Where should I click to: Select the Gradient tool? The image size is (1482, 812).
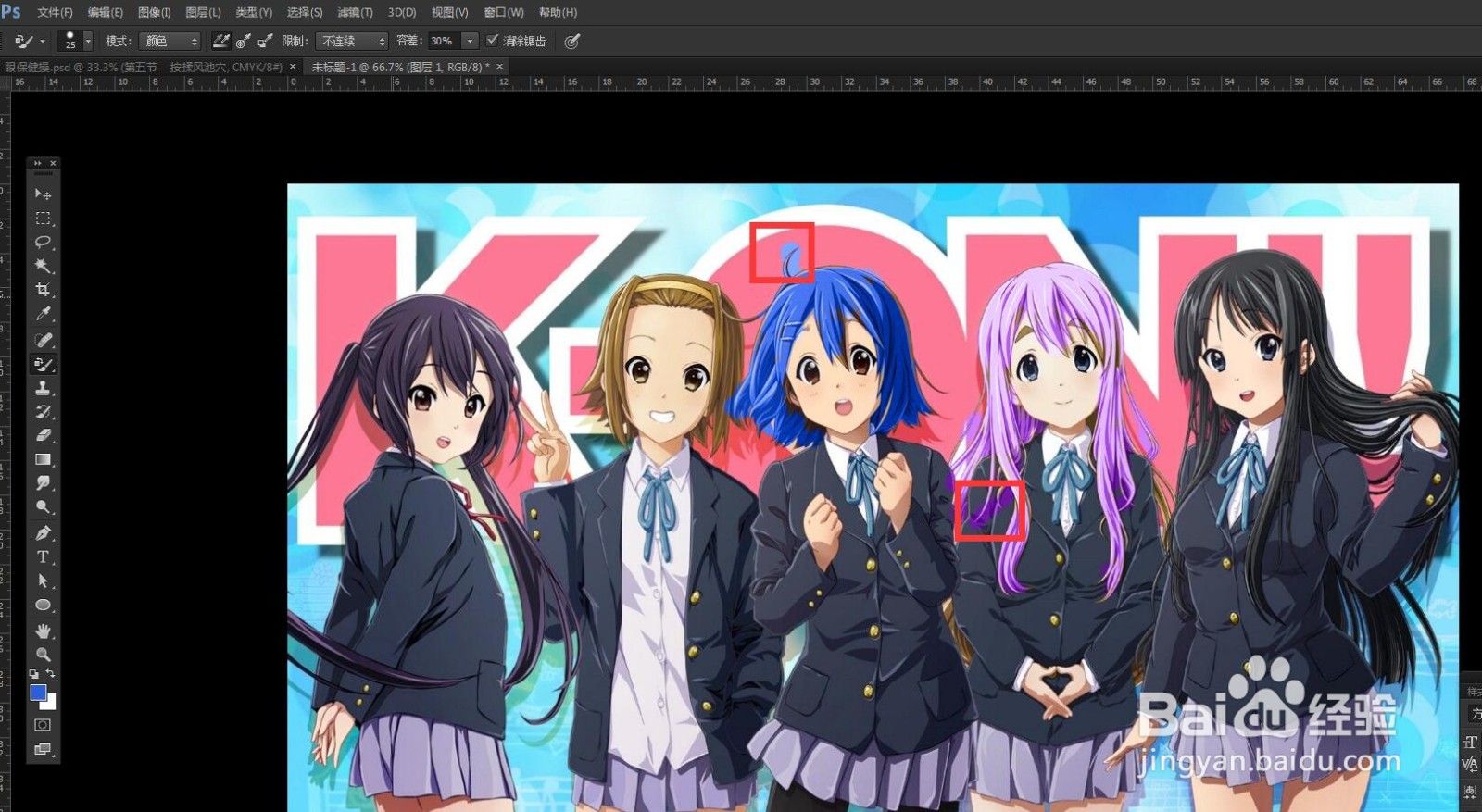43,459
